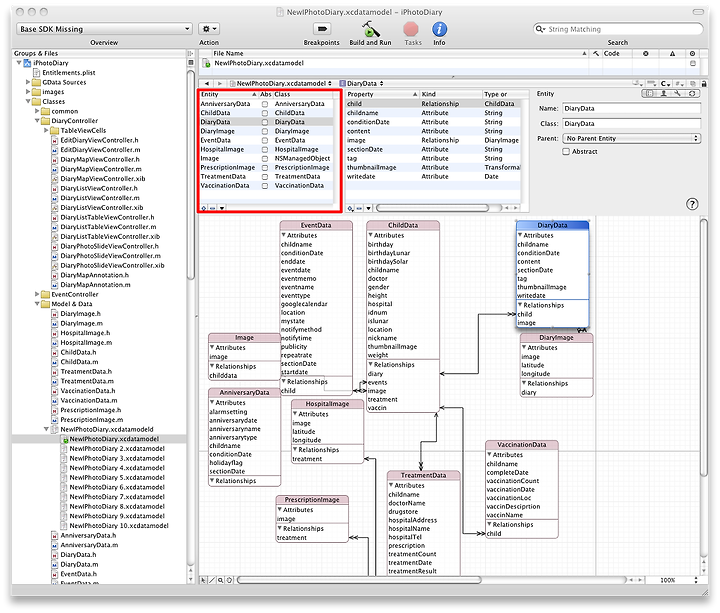This screenshot has width=720, height=613.
Task: Toggle Abstract checkbox for PrescriptionImage row
Action: point(265,168)
